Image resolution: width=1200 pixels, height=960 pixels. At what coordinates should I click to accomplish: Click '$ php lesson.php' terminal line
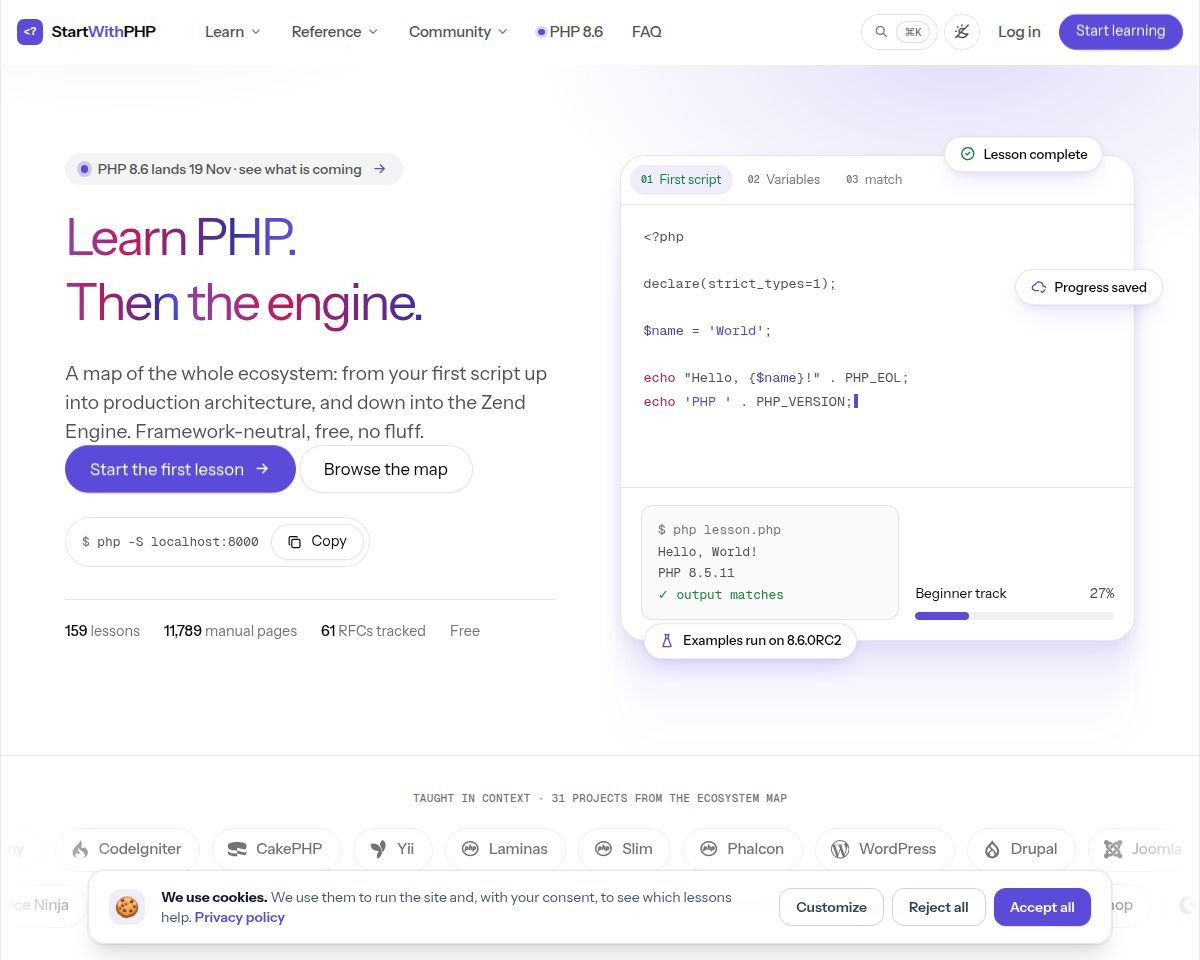click(719, 530)
